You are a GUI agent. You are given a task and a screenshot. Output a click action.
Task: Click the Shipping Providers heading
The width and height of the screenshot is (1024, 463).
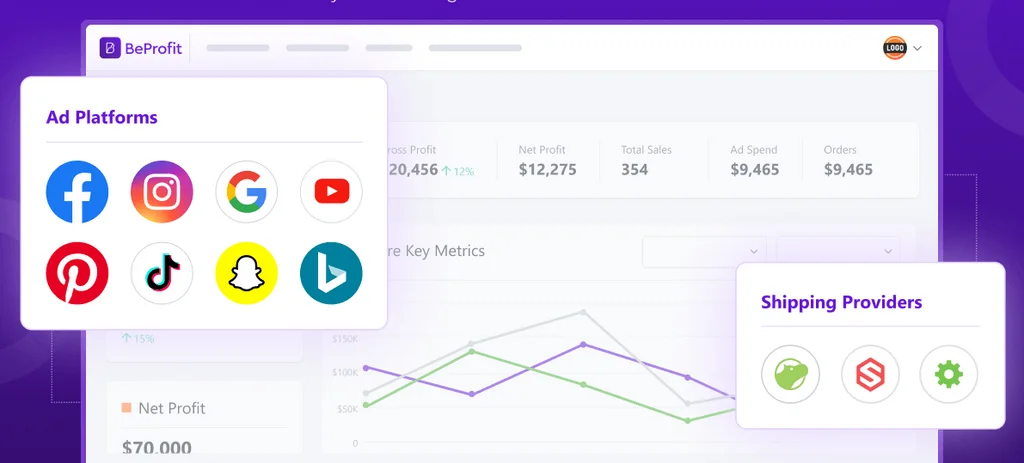(842, 302)
